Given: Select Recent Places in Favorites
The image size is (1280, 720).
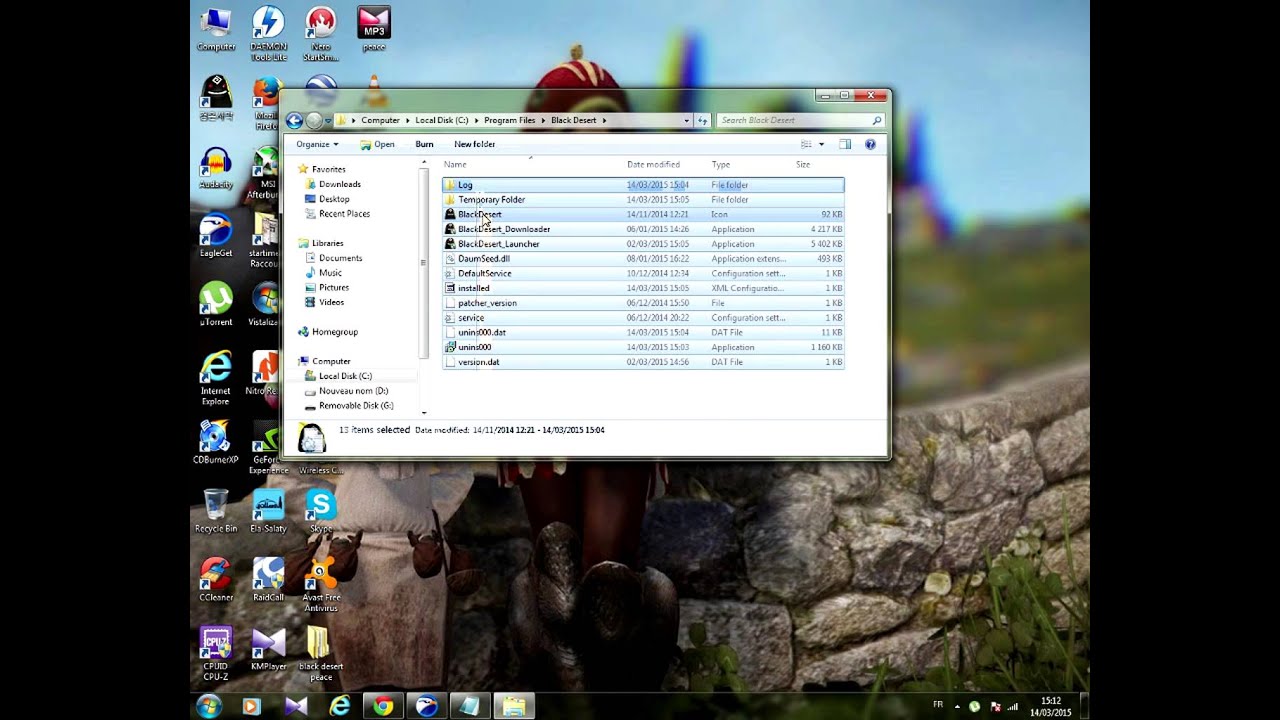Looking at the screenshot, I should 344,214.
